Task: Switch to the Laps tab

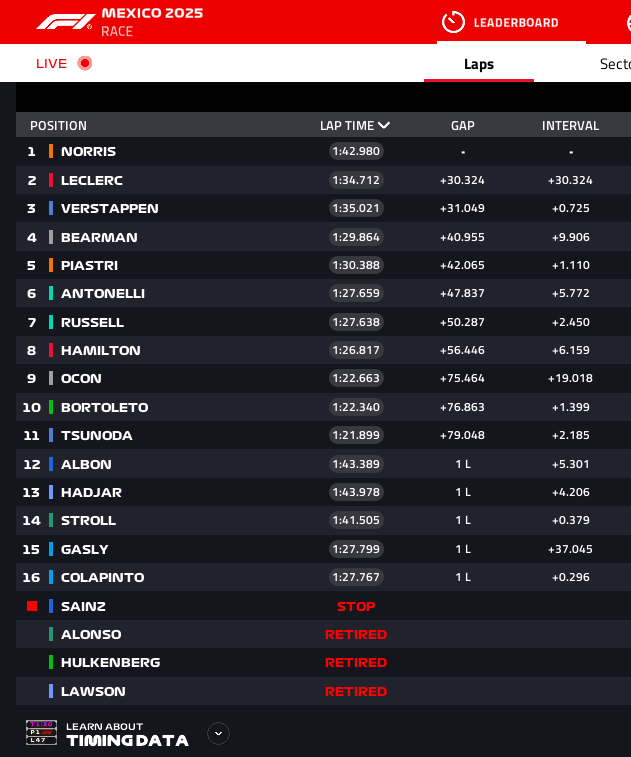Action: [479, 64]
